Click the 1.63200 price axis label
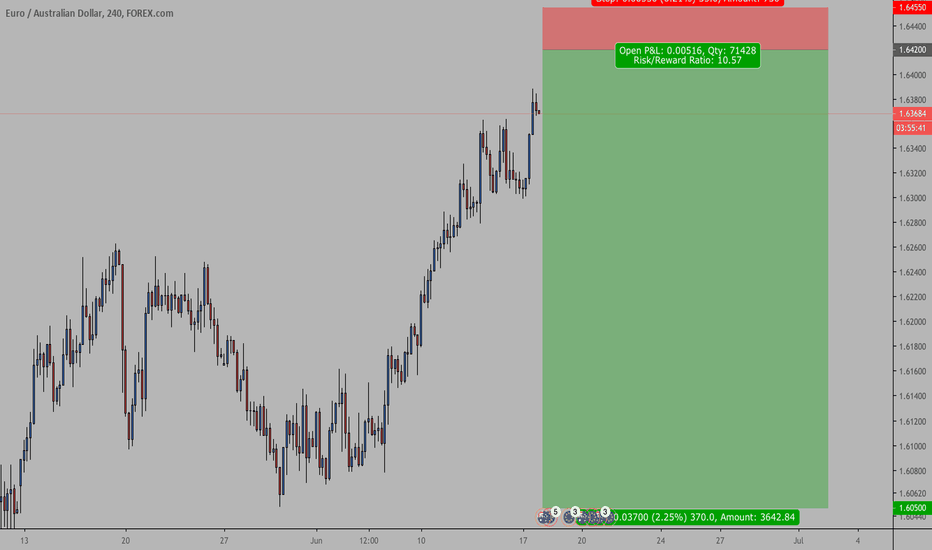932x550 pixels. (x=912, y=174)
